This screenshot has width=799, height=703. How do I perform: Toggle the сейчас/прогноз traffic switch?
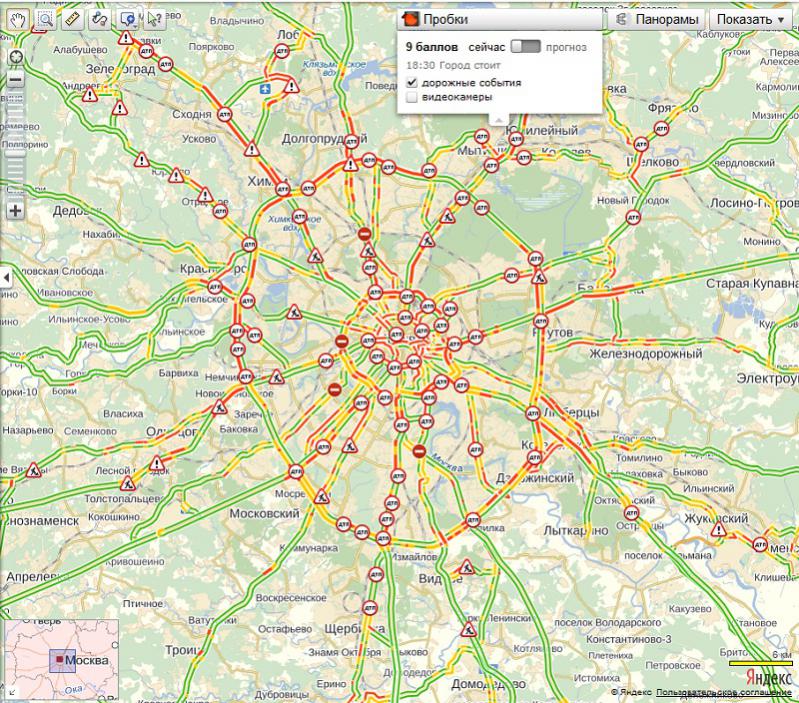point(525,47)
